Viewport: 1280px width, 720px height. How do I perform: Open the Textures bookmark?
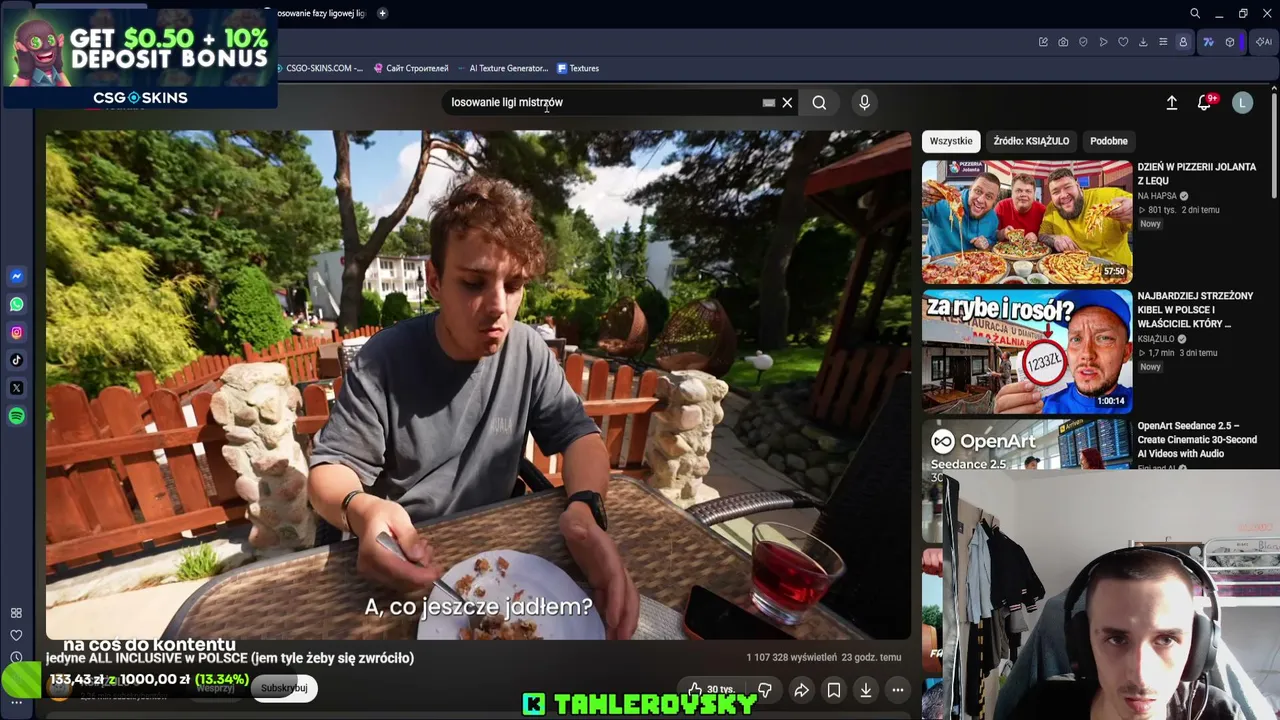(578, 68)
